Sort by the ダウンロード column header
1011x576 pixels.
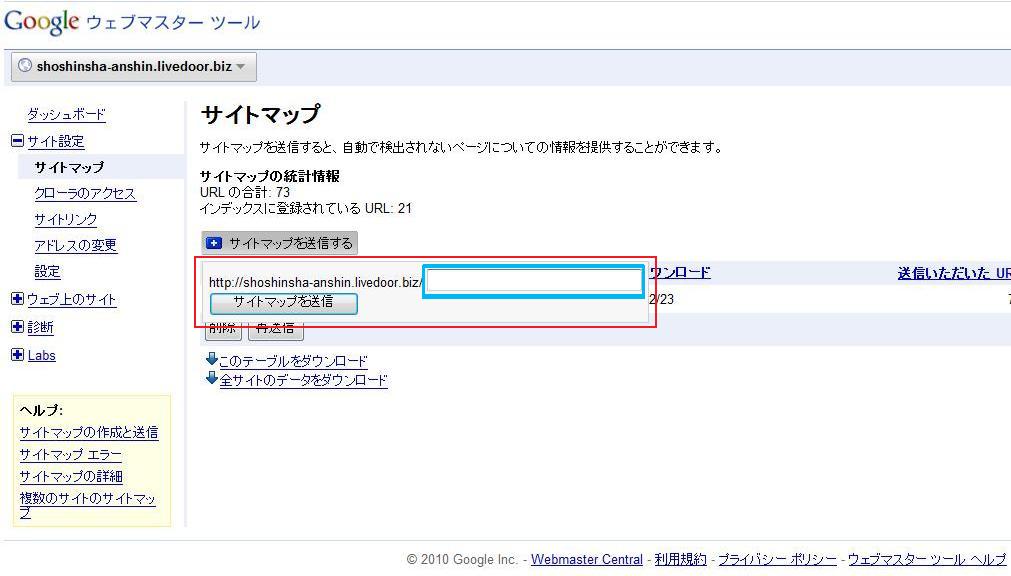[x=680, y=272]
